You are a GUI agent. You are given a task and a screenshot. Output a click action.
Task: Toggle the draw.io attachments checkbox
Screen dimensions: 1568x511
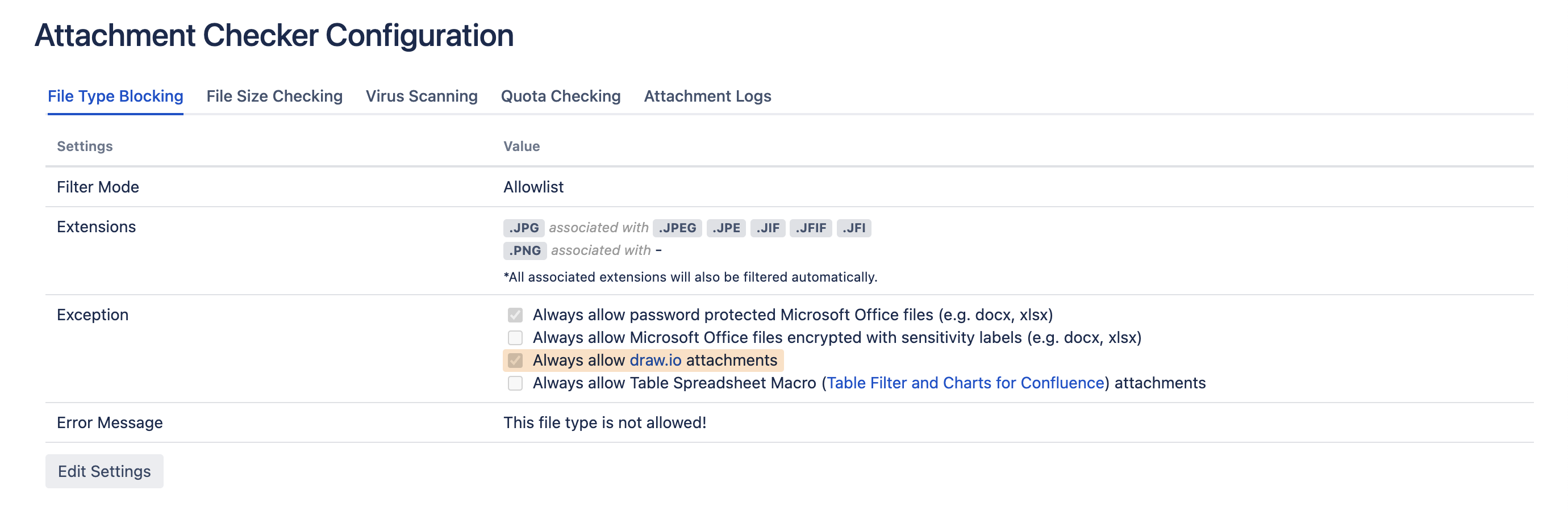click(x=515, y=361)
